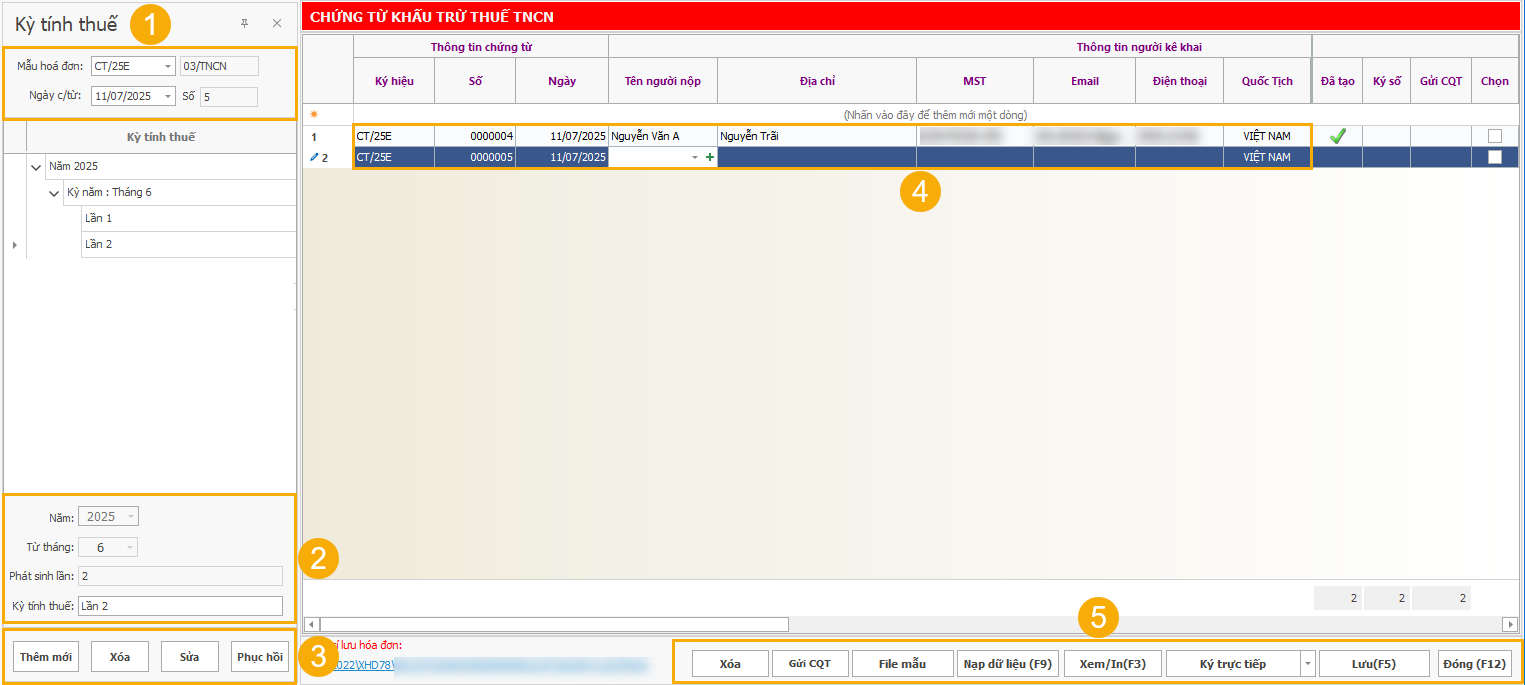1525x685 pixels.
Task: Click the Kỳ tính thuế input field
Action: click(x=180, y=606)
